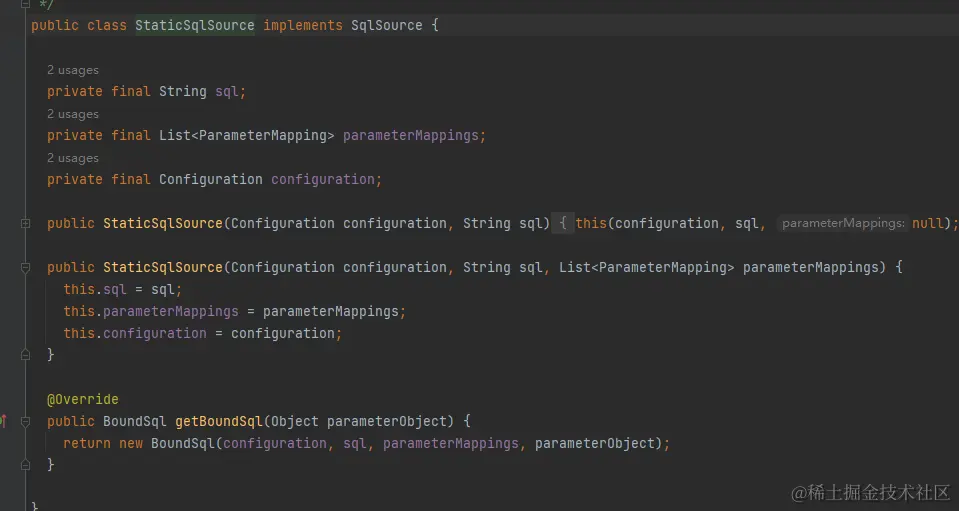
Task: Click the parameterMappings: inlay hint before null
Action: pyautogui.click(x=843, y=224)
